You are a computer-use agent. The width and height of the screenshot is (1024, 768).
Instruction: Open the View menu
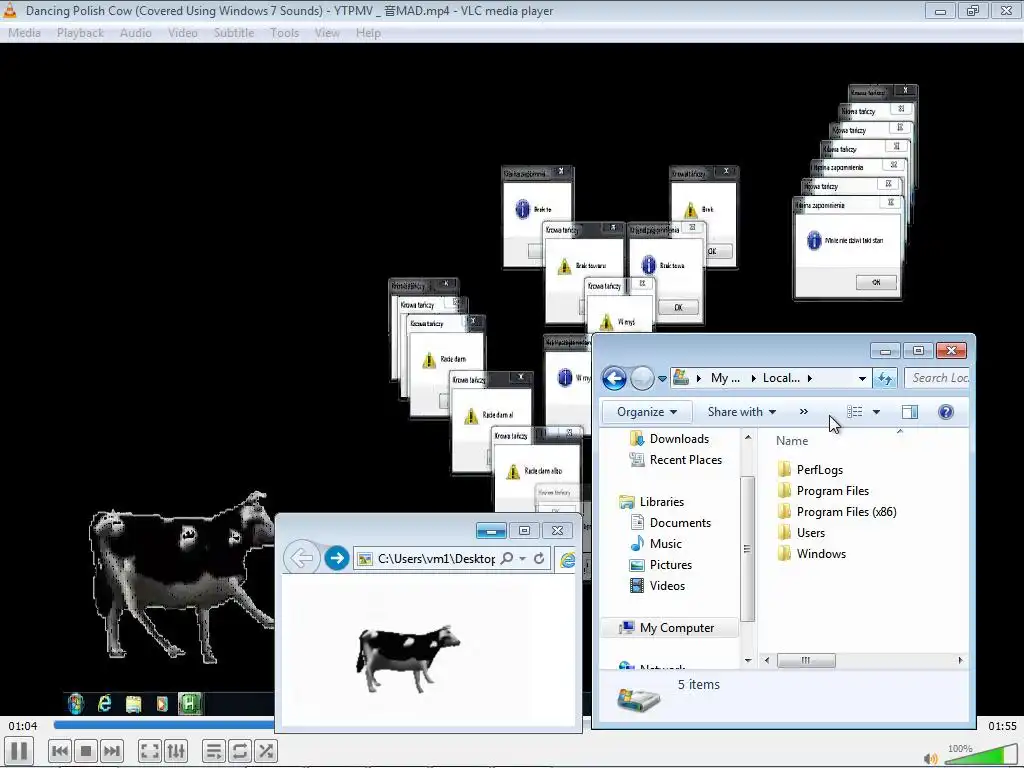click(327, 33)
